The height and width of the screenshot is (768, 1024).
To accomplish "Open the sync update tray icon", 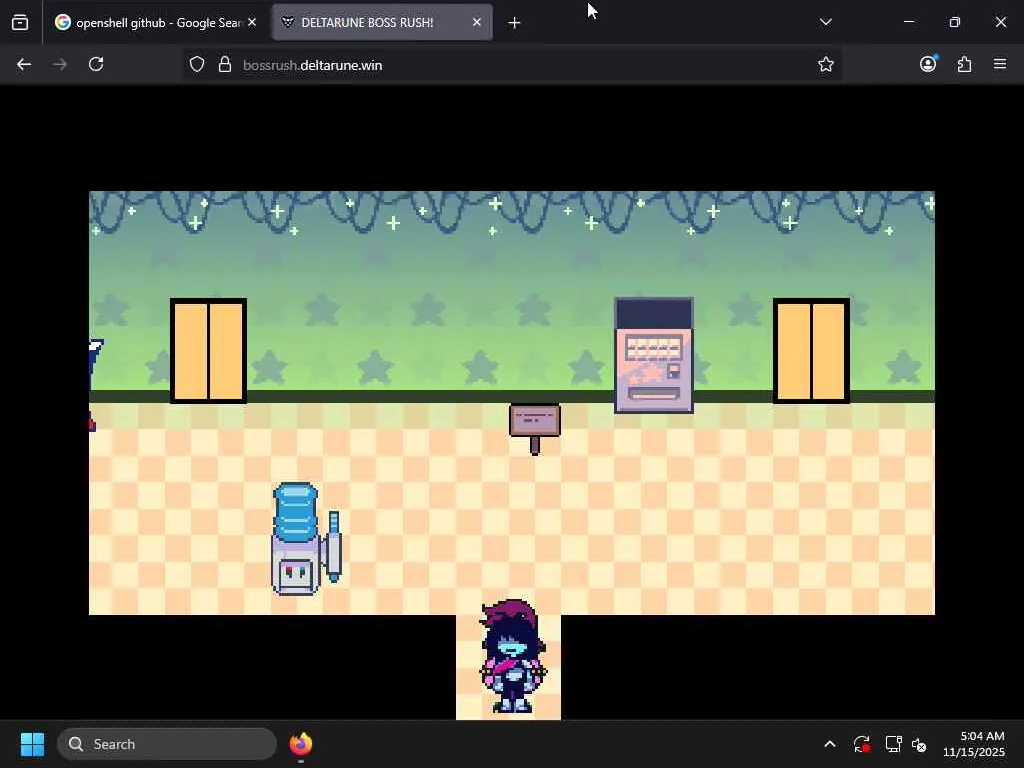I will pyautogui.click(x=861, y=744).
